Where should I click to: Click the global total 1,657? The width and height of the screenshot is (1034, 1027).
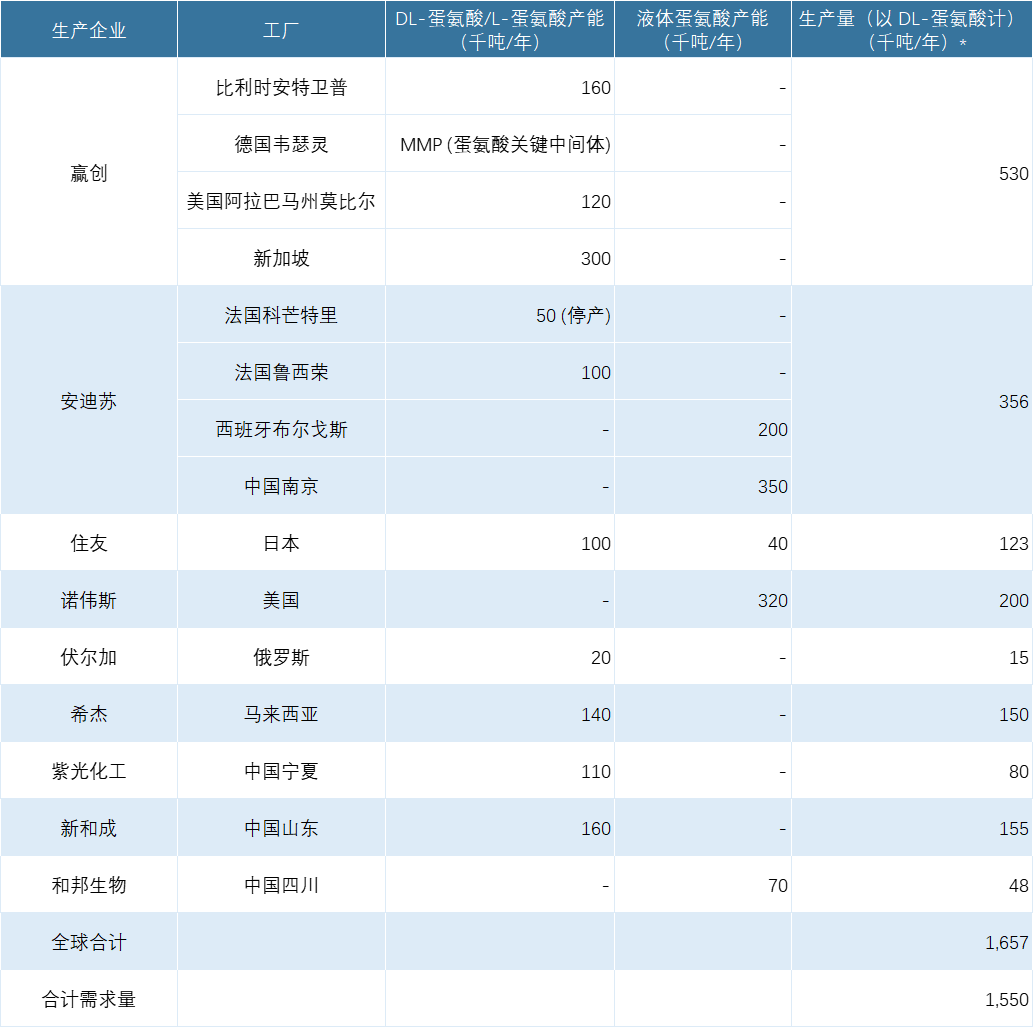pyautogui.click(x=912, y=942)
